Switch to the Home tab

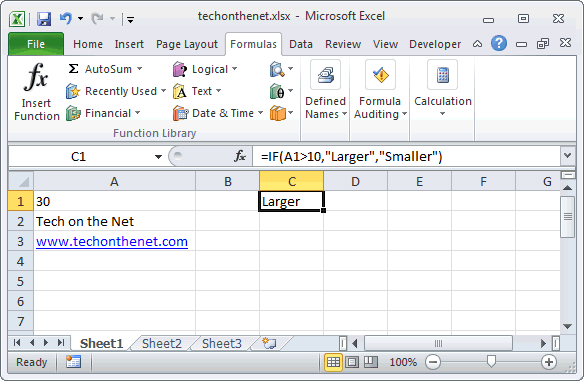pyautogui.click(x=88, y=44)
